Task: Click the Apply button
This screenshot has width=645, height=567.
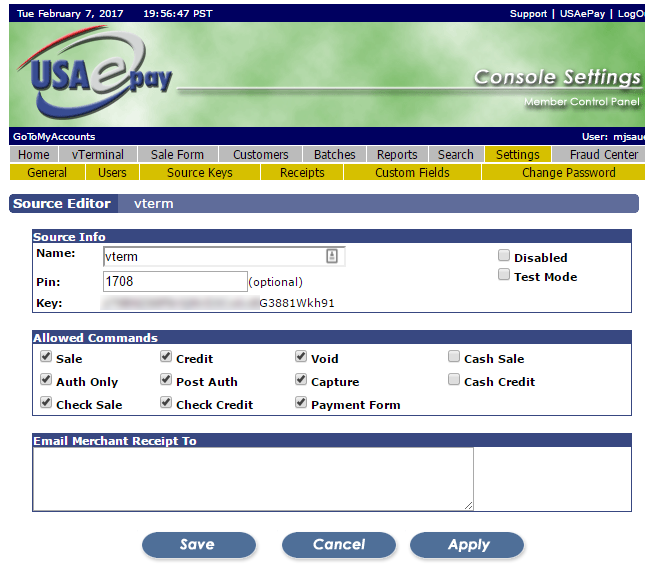Action: pos(467,545)
